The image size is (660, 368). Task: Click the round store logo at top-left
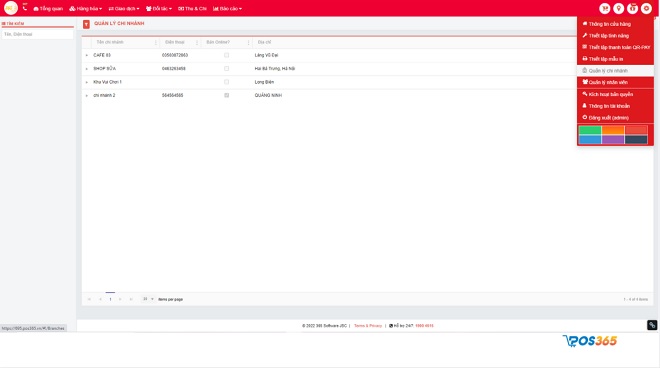11,8
